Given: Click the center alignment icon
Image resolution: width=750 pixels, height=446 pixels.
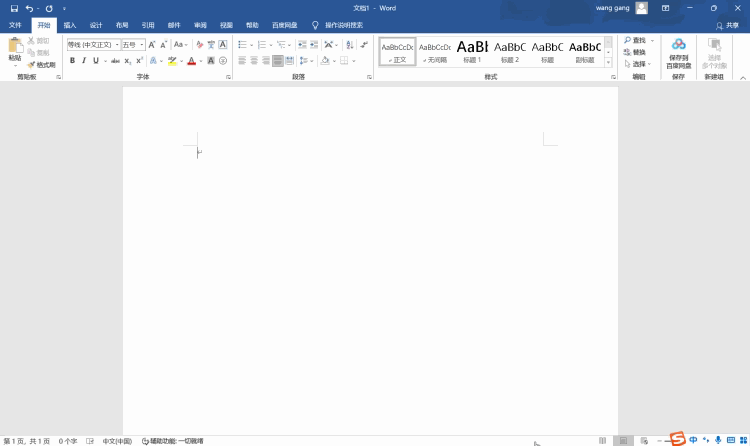Looking at the screenshot, I should (253, 61).
